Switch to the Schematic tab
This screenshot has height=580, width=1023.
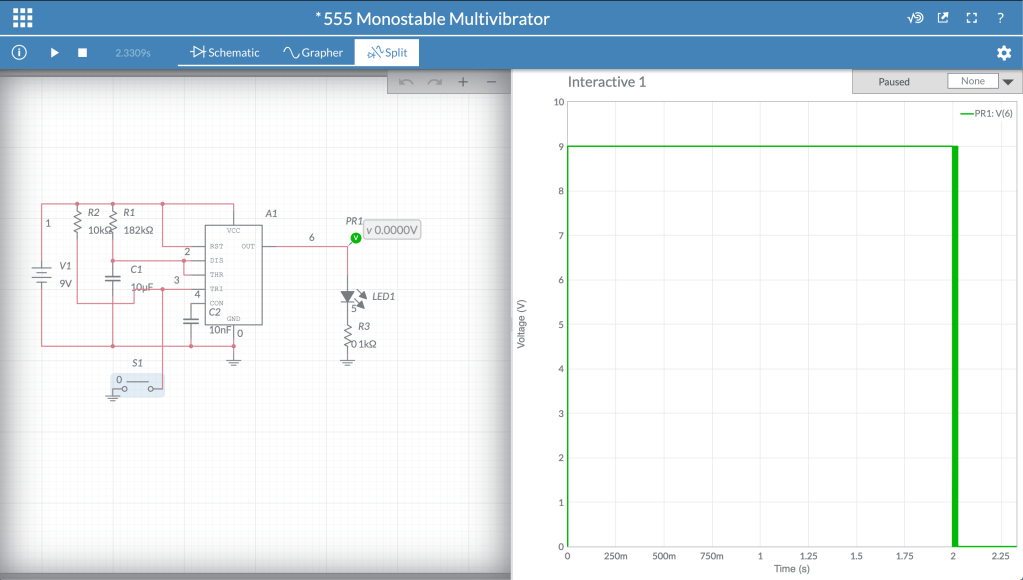tap(225, 53)
